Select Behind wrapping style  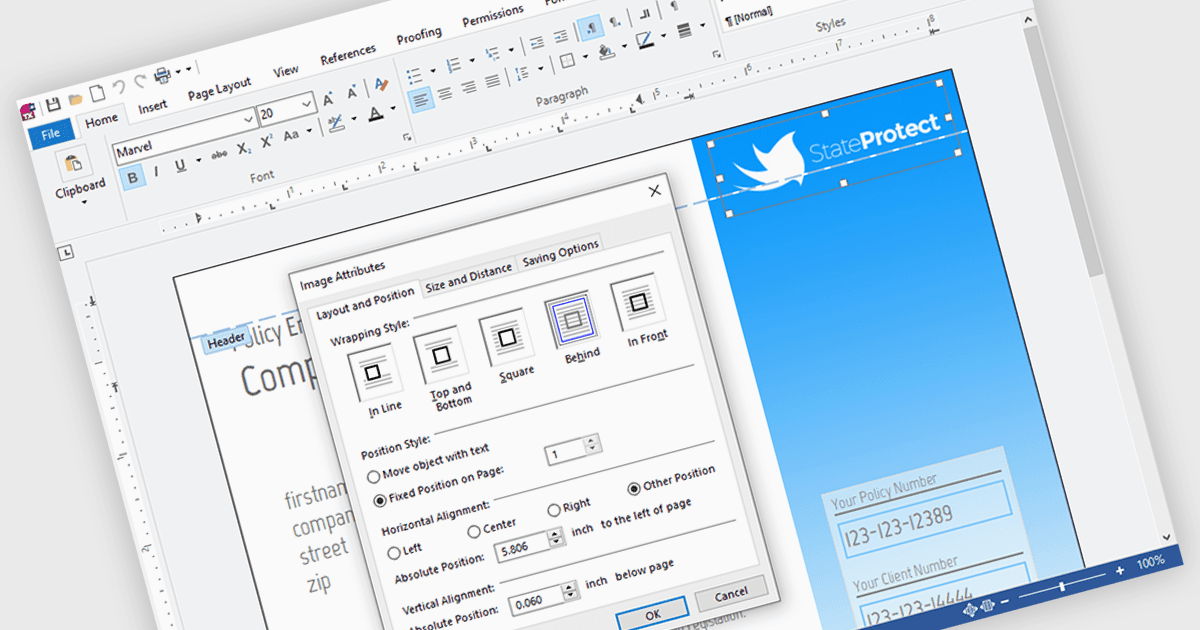(x=573, y=322)
